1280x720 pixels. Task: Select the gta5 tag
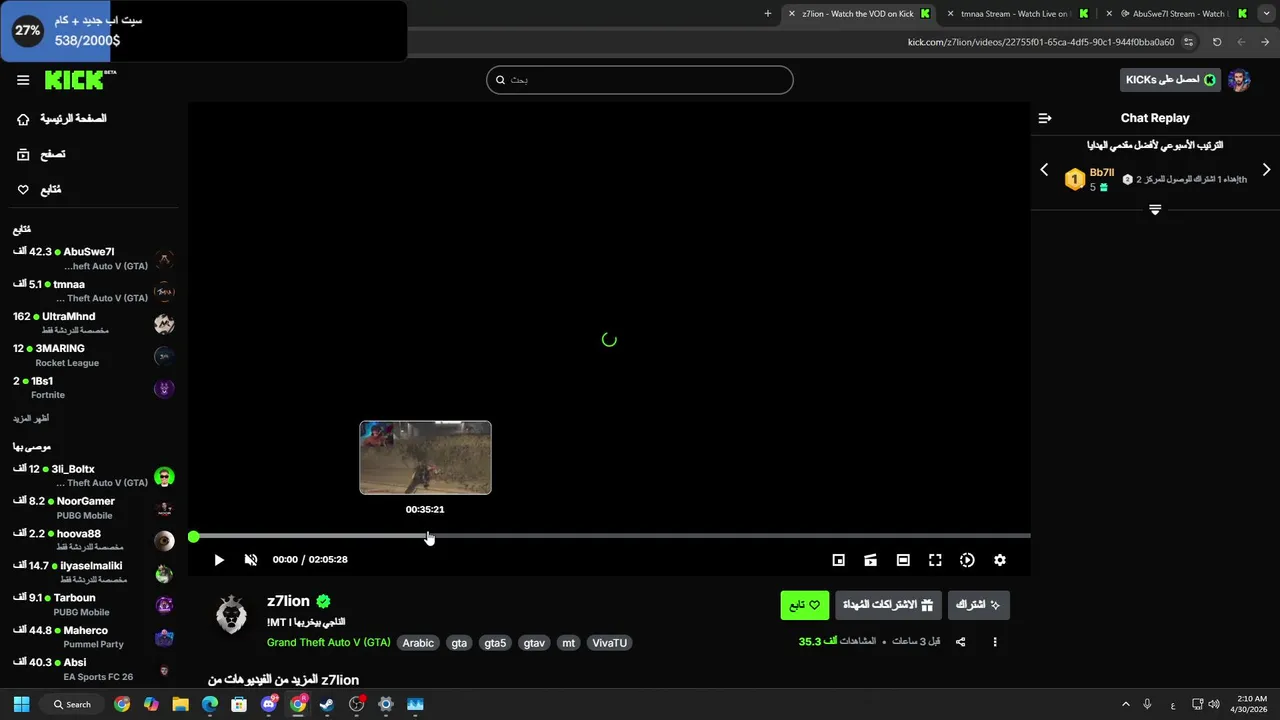pos(495,643)
